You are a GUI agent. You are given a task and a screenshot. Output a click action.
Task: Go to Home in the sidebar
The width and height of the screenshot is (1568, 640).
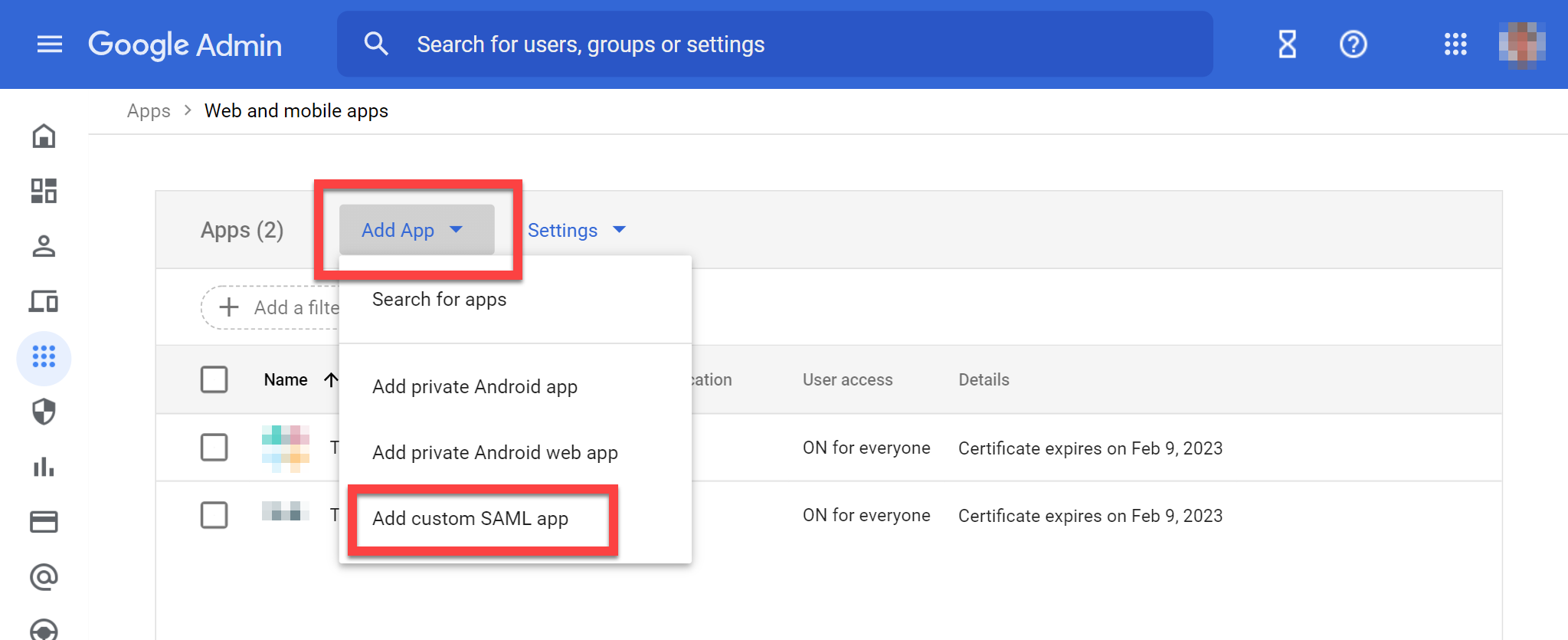tap(44, 136)
